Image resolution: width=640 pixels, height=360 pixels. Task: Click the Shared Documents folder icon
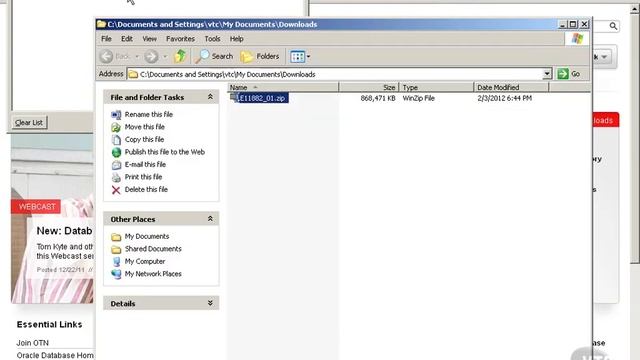coord(116,249)
